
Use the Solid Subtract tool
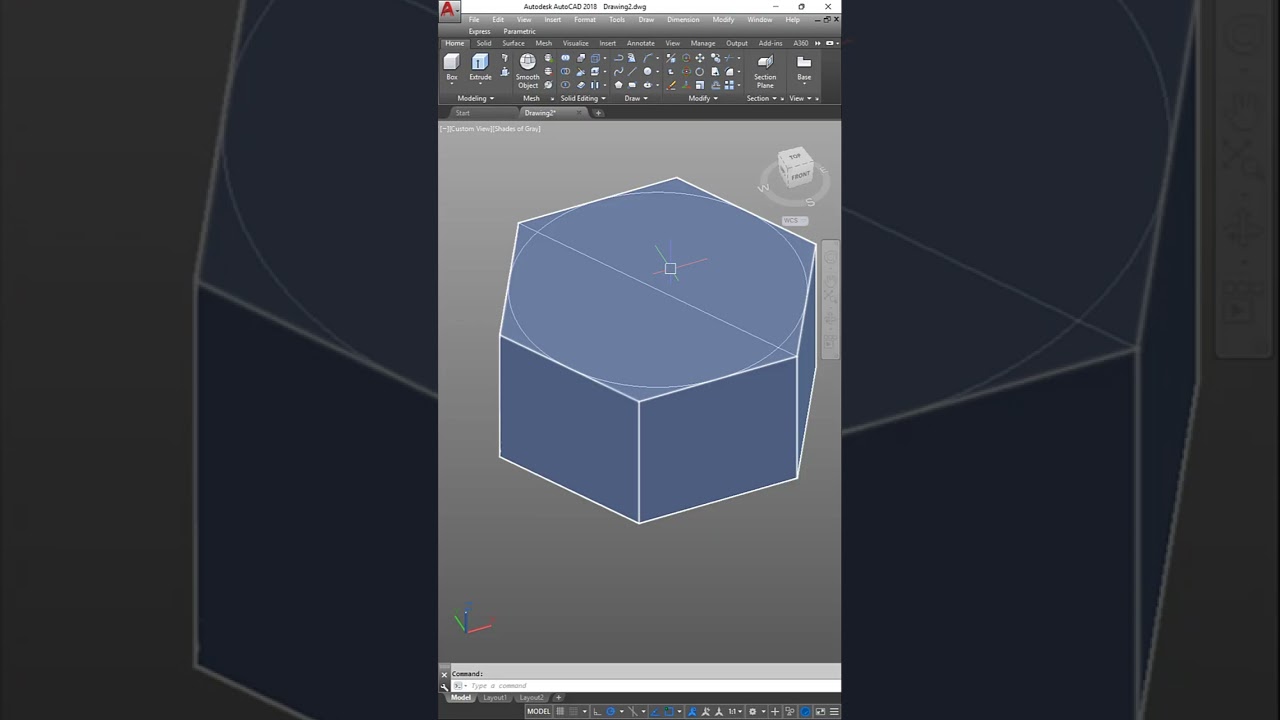565,71
